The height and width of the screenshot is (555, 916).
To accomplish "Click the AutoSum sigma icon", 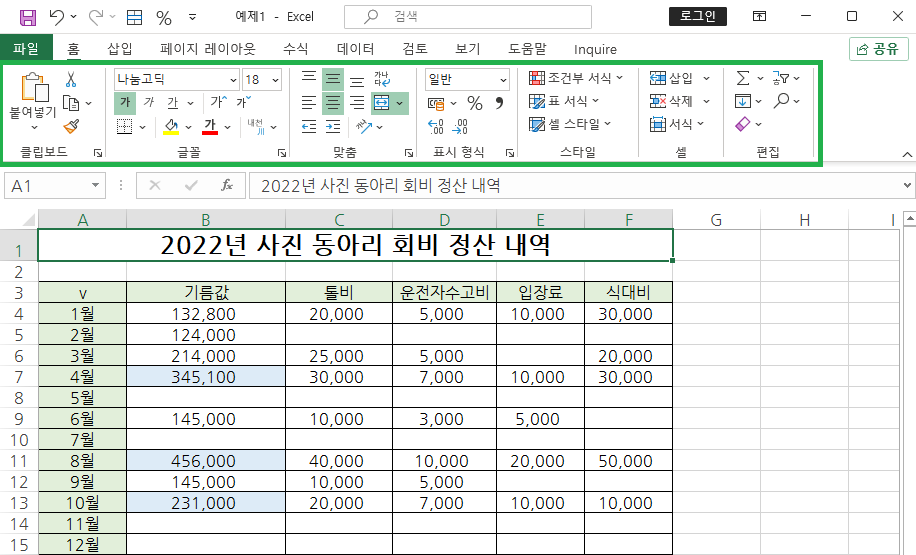I will [x=742, y=78].
